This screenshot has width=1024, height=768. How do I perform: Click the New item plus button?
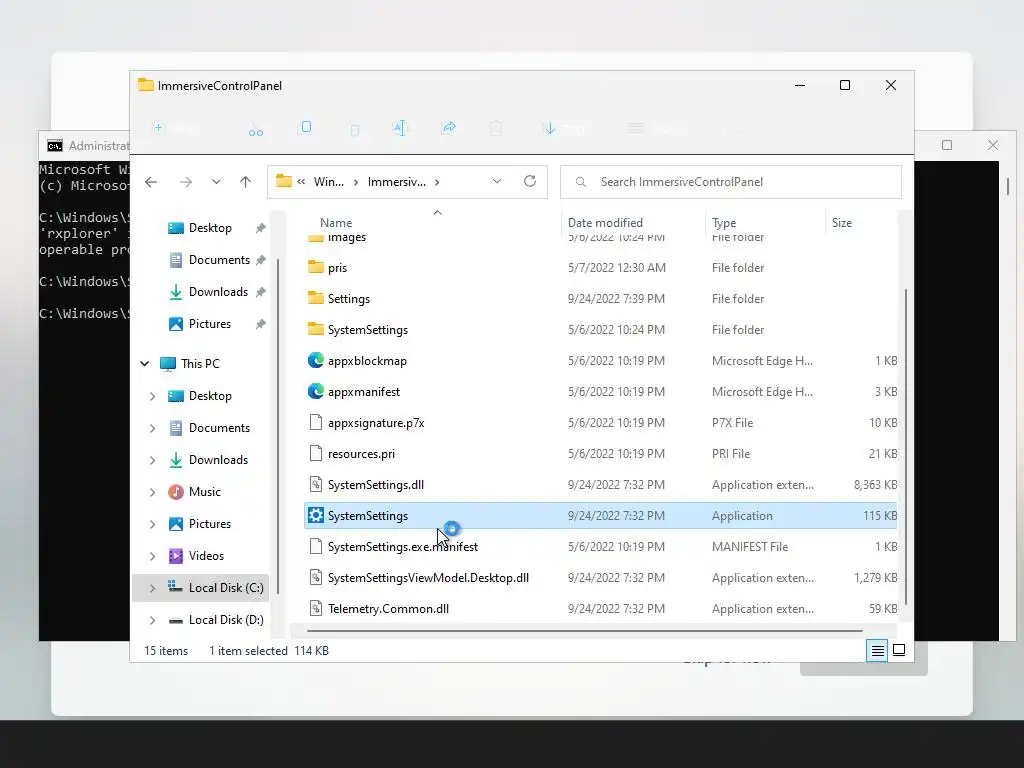[175, 128]
